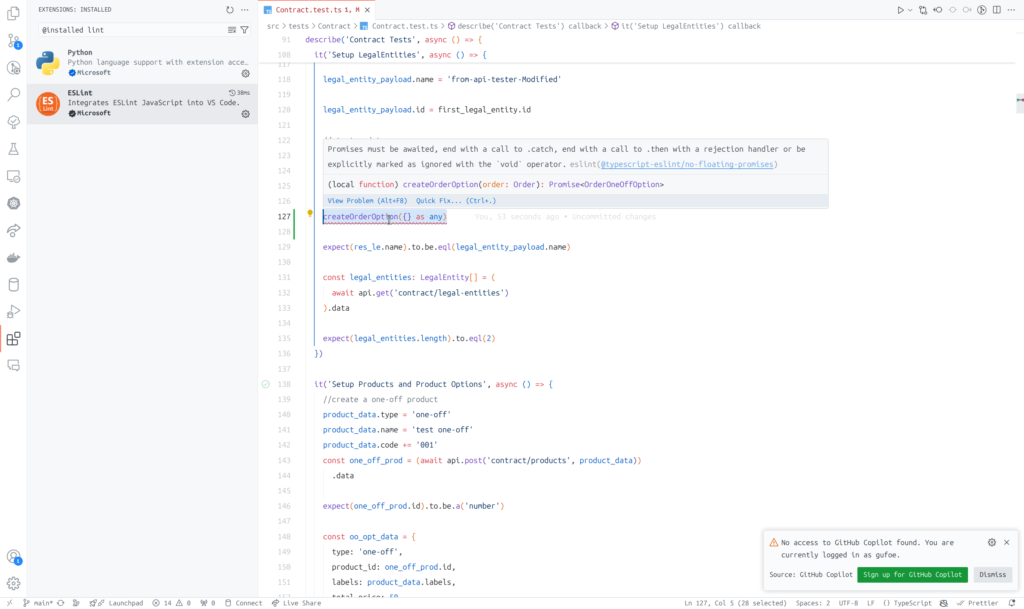The height and width of the screenshot is (609, 1024).
Task: Open the Explorer view in activity bar
Action: pos(14,14)
